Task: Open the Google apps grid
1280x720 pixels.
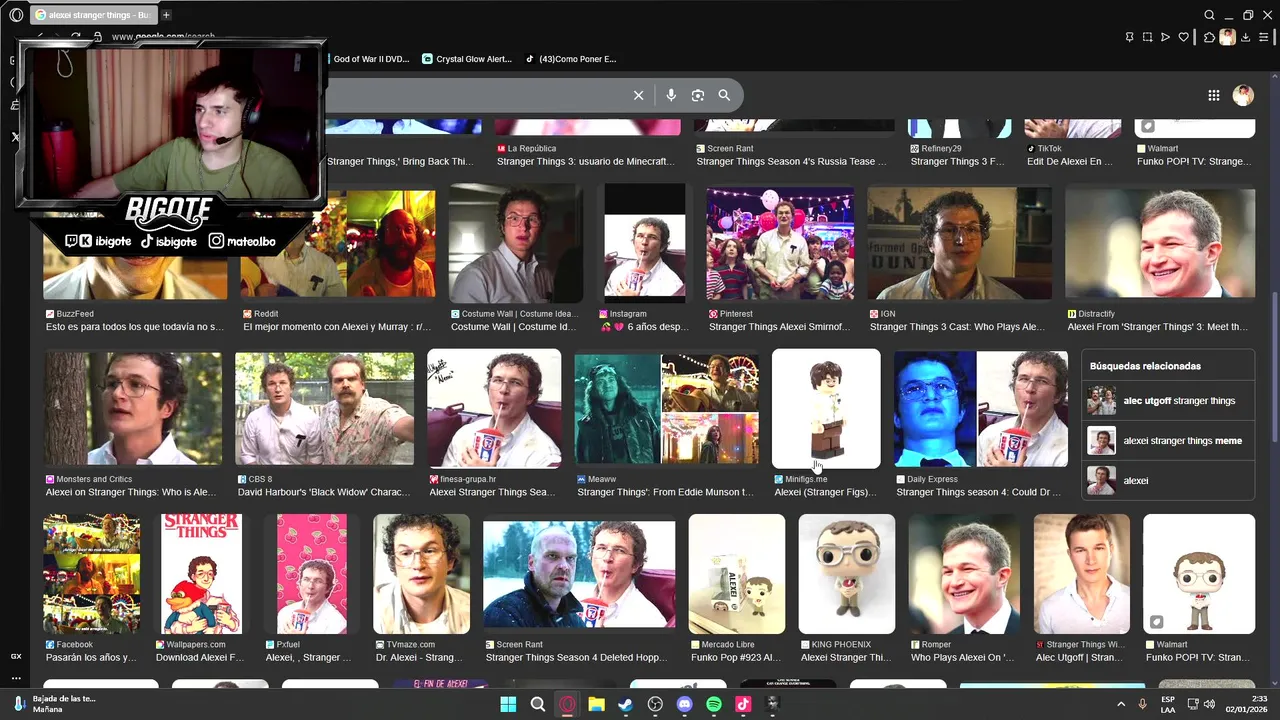Action: tap(1213, 95)
